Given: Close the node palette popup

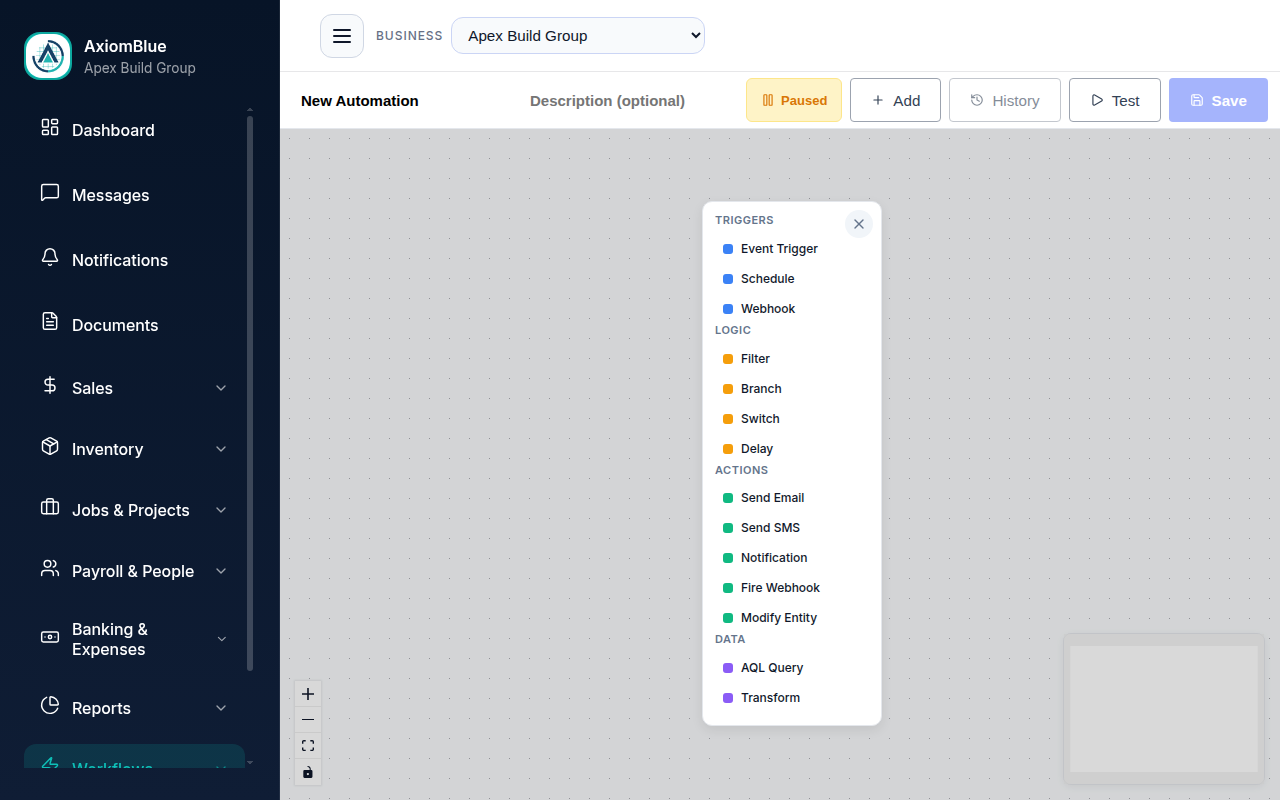Looking at the screenshot, I should pyautogui.click(x=859, y=224).
